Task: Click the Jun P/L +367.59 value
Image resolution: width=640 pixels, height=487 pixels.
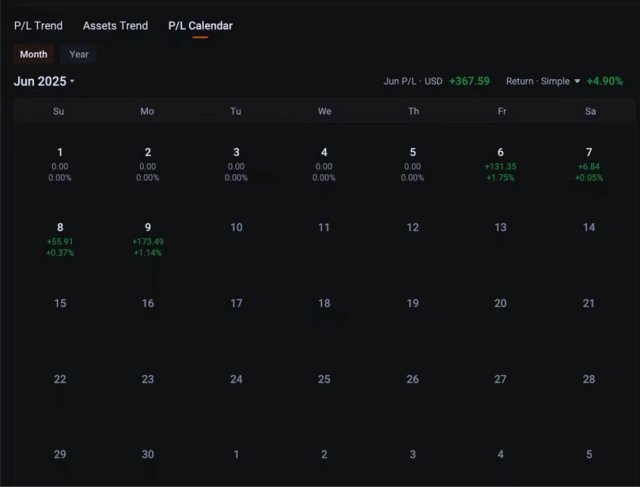Action: point(469,82)
